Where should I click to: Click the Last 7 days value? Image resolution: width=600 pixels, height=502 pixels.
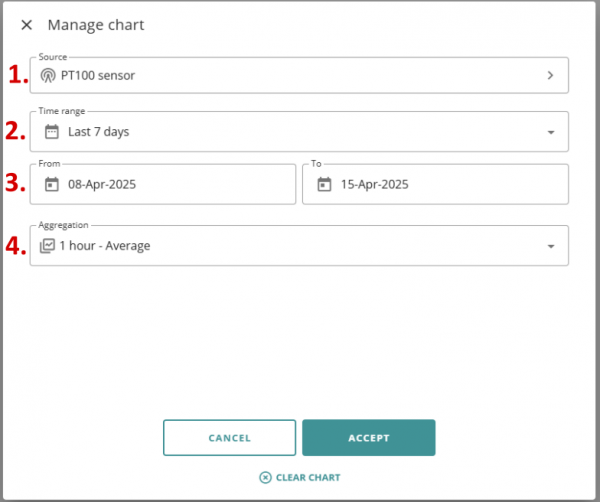click(x=98, y=131)
